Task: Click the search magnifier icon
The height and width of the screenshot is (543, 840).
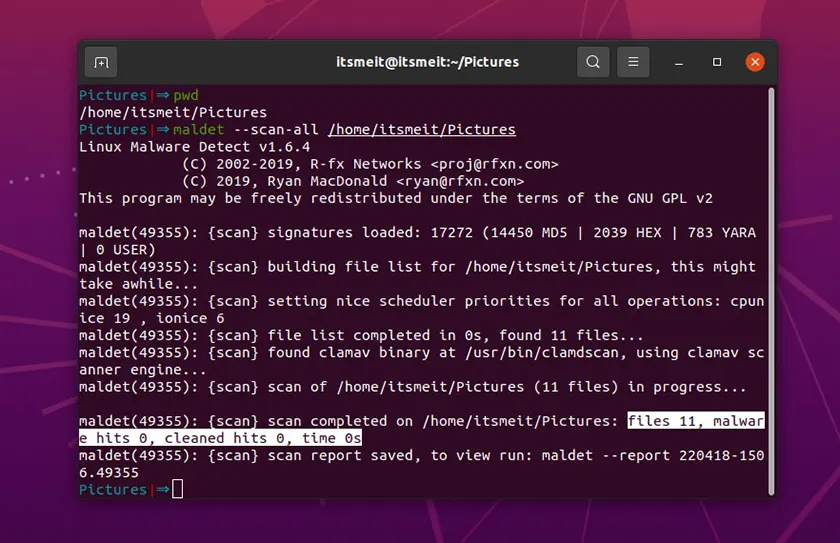Action: (x=593, y=62)
